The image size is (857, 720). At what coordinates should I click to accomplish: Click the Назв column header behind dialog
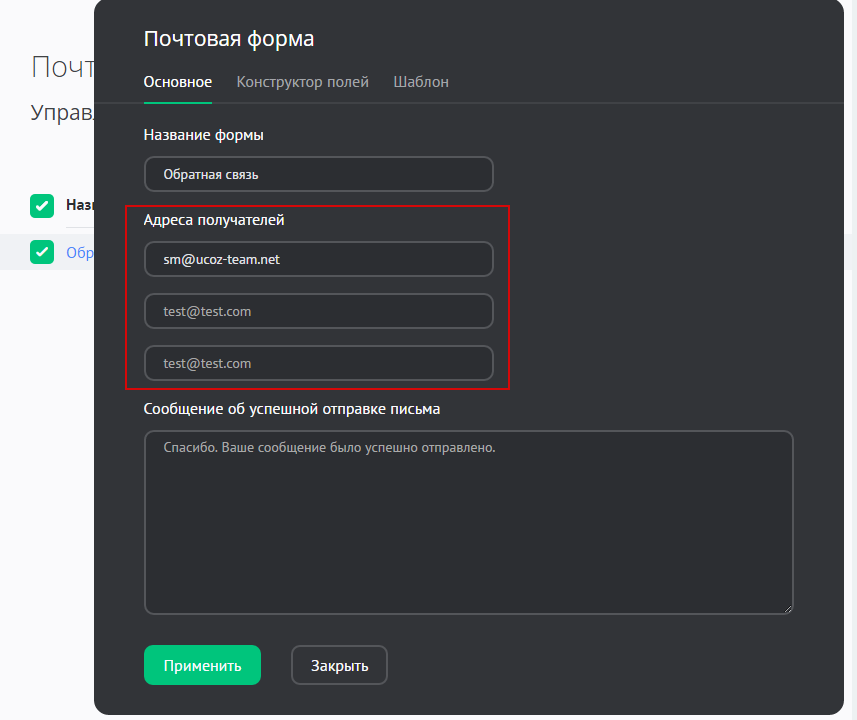point(79,205)
